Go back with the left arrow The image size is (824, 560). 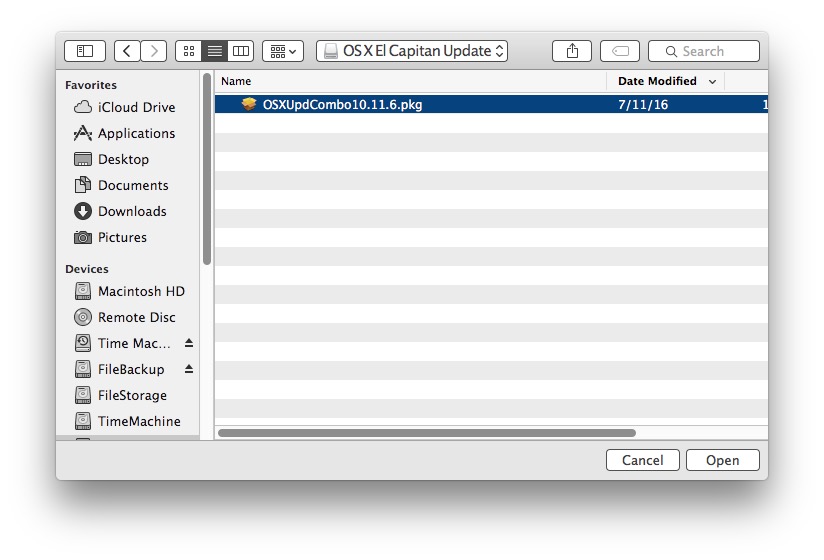coord(127,51)
